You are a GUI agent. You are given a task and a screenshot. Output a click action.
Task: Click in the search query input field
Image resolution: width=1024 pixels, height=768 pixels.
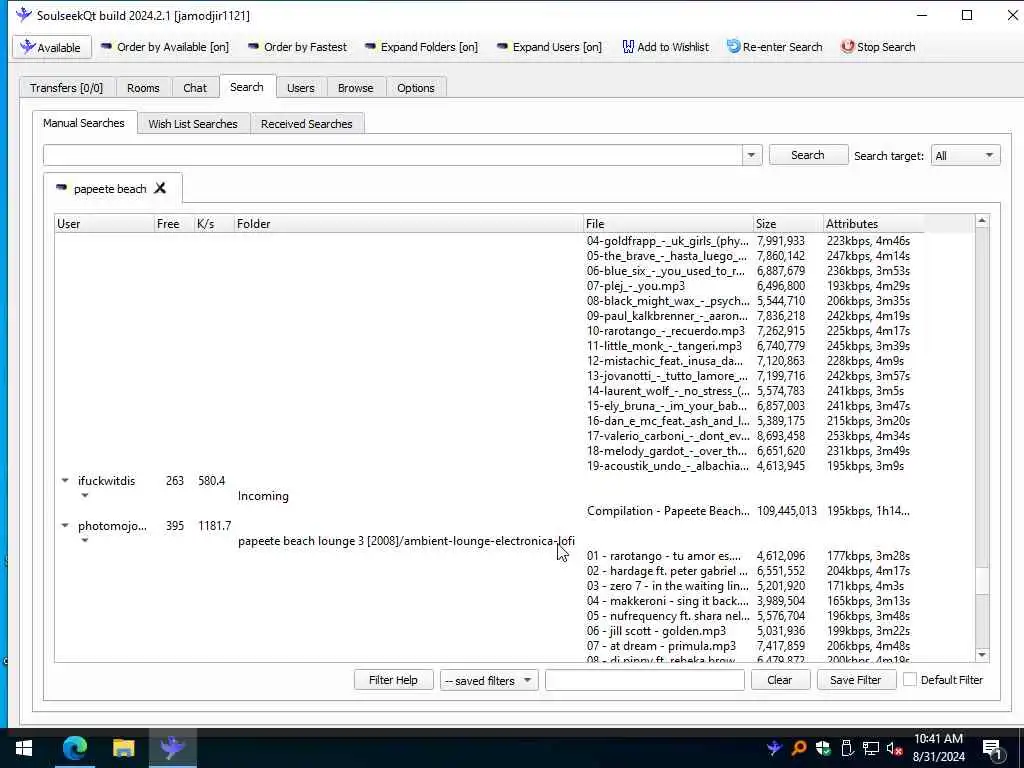[x=392, y=155]
